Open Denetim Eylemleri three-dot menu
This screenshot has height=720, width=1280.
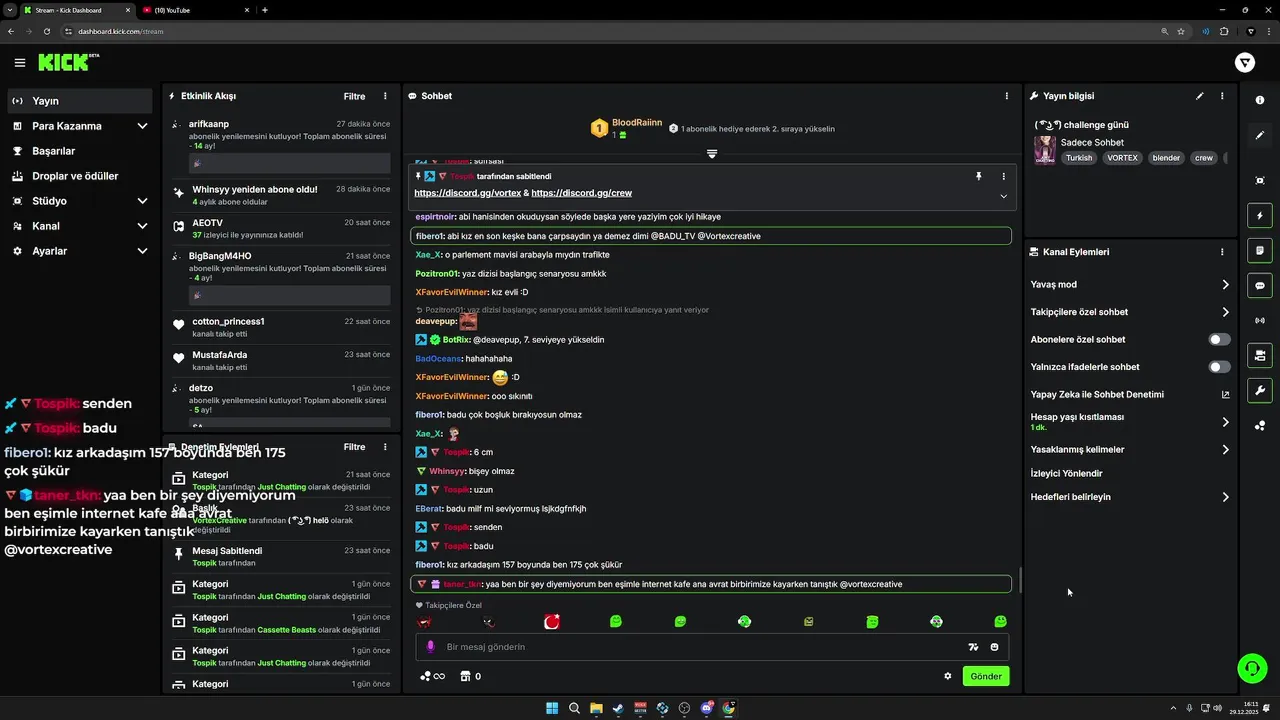[x=385, y=447]
